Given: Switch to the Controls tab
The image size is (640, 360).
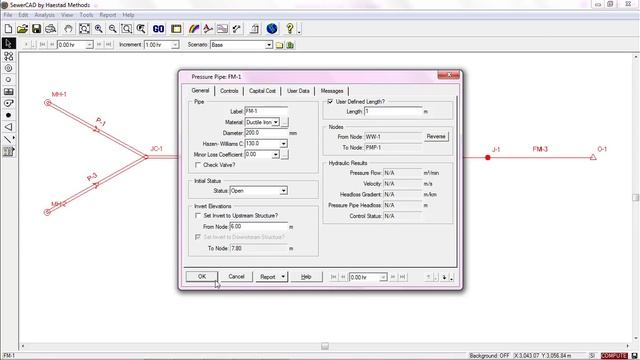Looking at the screenshot, I should tap(229, 91).
